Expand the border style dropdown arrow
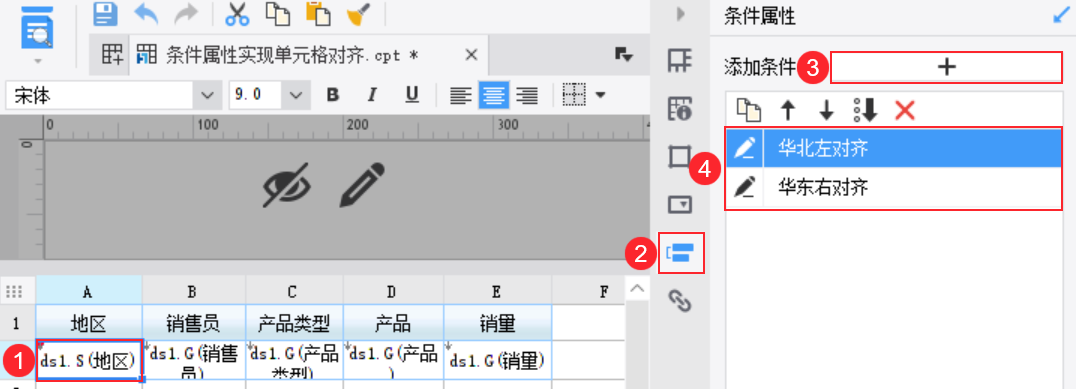 click(x=600, y=95)
